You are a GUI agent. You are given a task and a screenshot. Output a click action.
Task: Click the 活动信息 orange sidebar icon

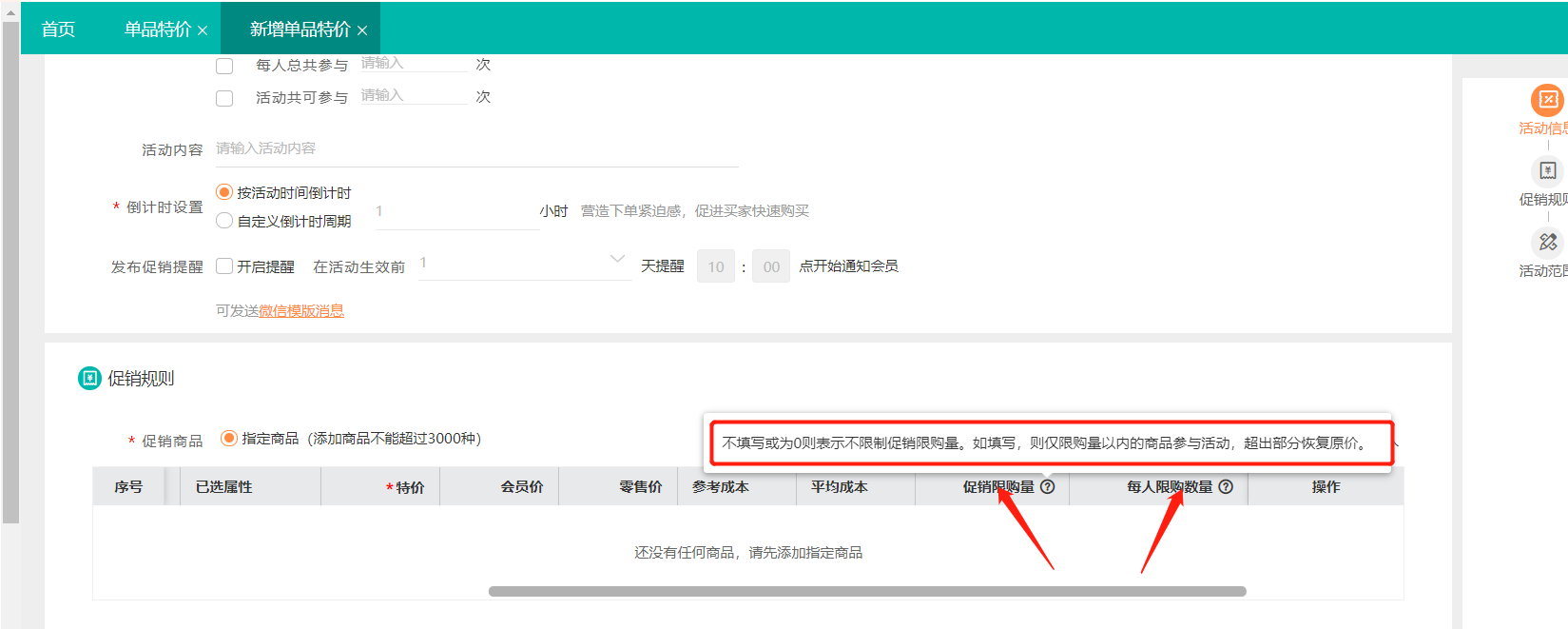tap(1547, 100)
